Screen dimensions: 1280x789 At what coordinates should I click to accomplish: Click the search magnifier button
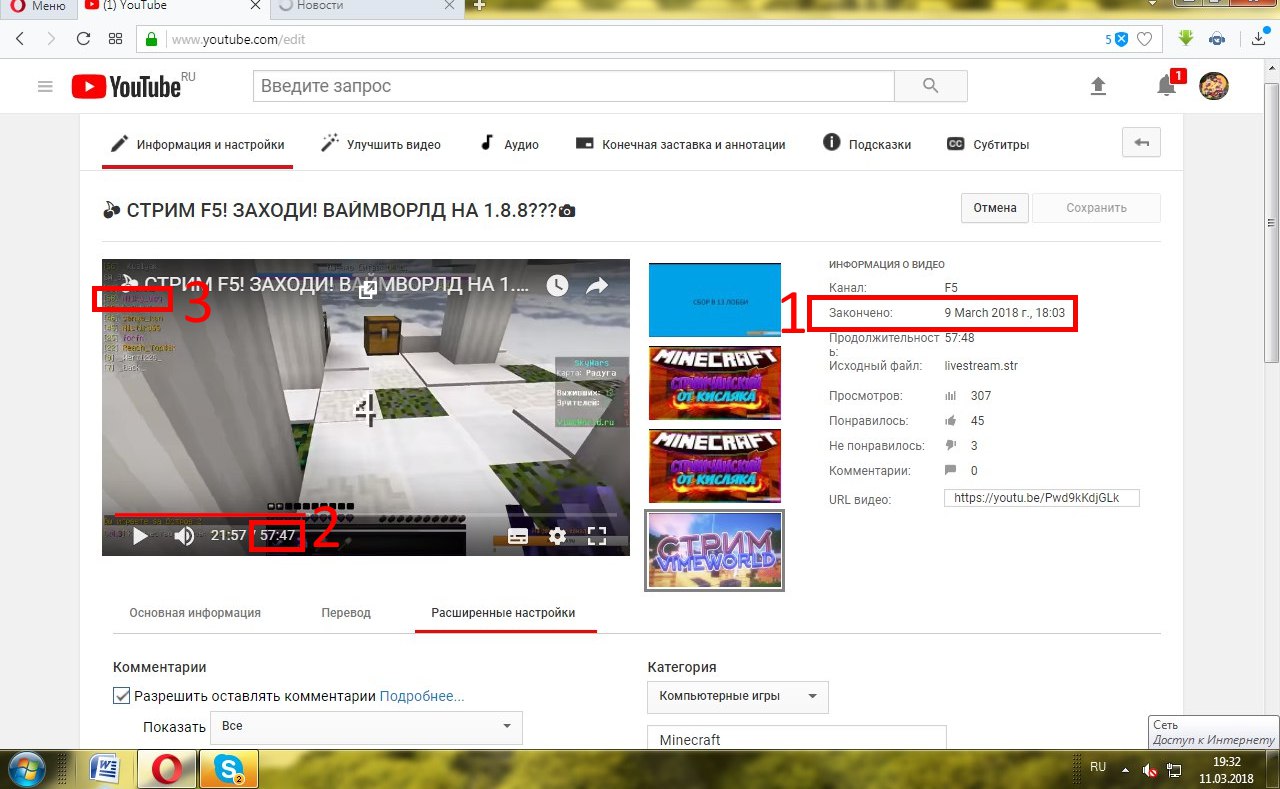click(x=930, y=86)
